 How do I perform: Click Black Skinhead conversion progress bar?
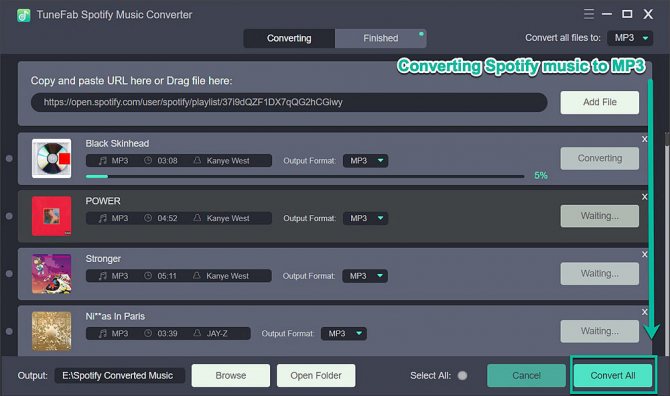click(x=305, y=176)
